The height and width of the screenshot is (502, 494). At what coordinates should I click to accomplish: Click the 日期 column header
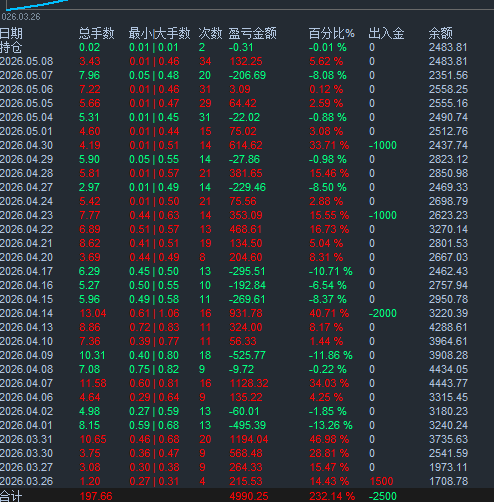coord(11,33)
